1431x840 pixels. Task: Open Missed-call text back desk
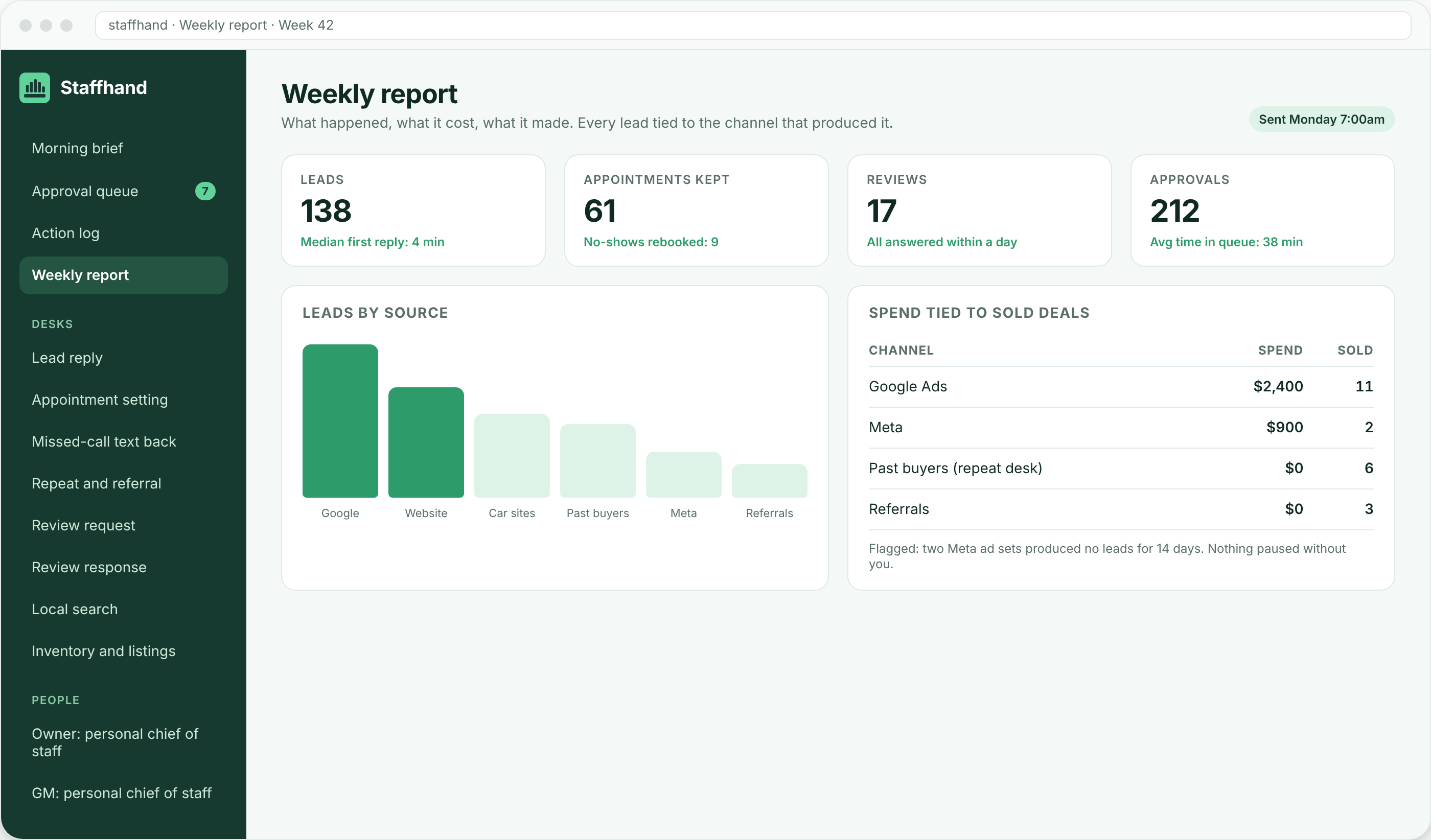coord(123,442)
